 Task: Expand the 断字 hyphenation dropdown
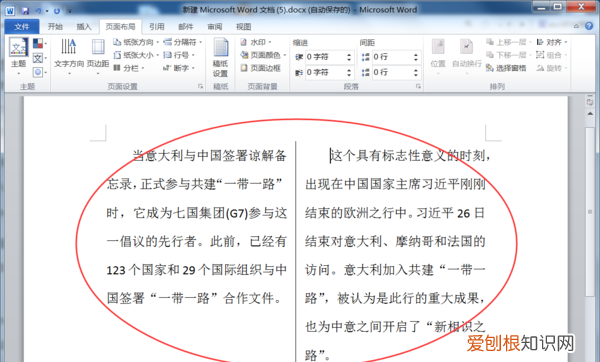coord(179,68)
